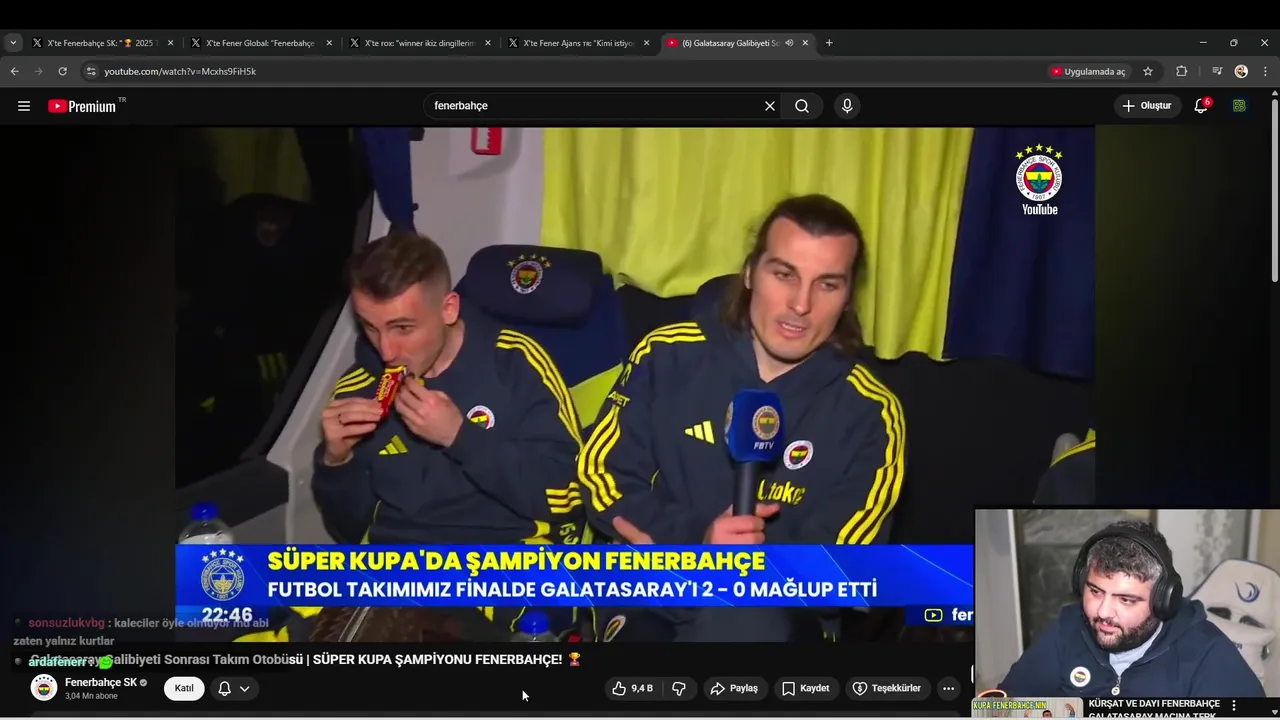Screen dimensions: 1280x720
Task: Reload the current page
Action: pyautogui.click(x=62, y=72)
